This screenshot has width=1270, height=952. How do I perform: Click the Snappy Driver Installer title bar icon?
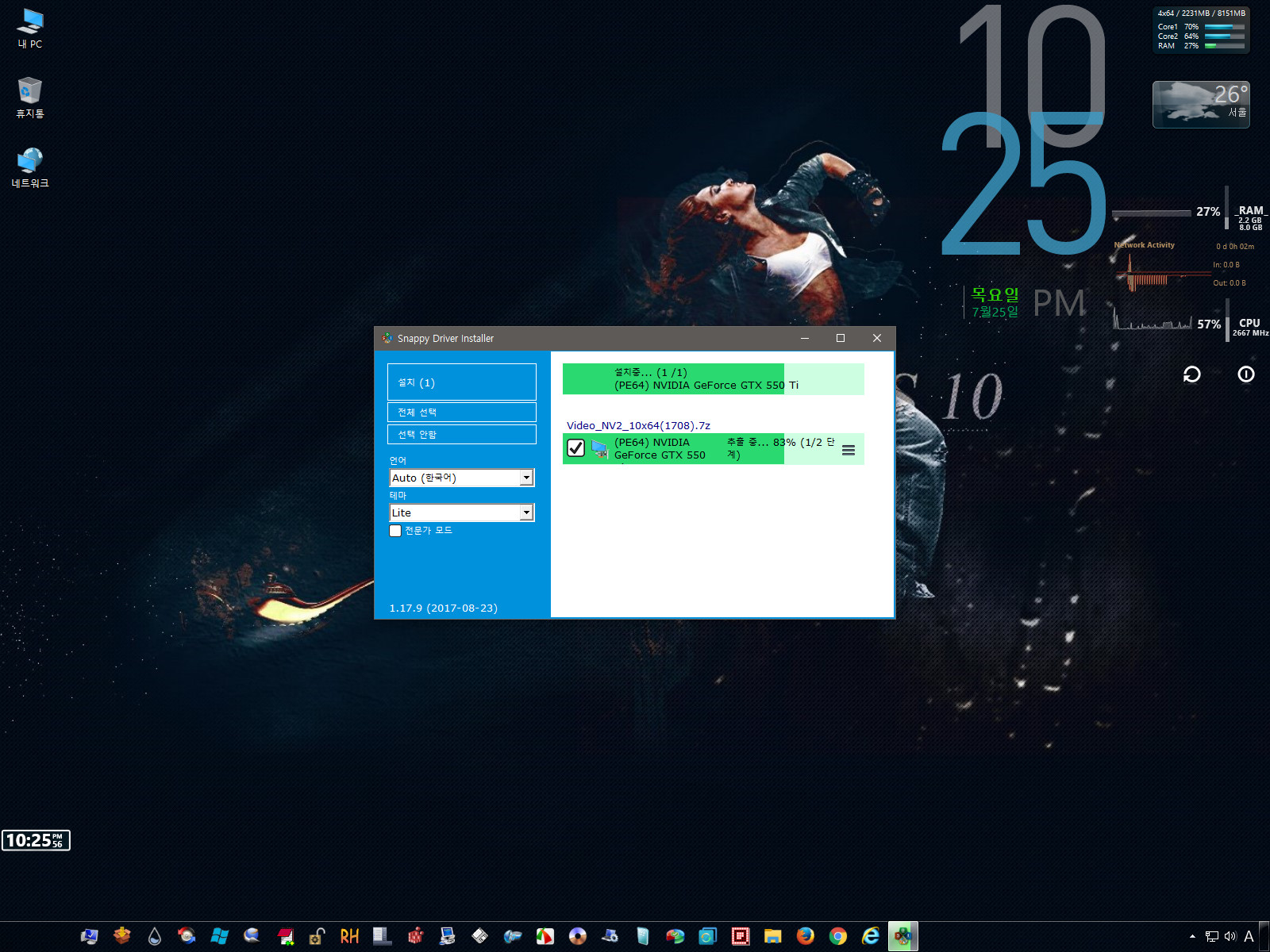[387, 338]
